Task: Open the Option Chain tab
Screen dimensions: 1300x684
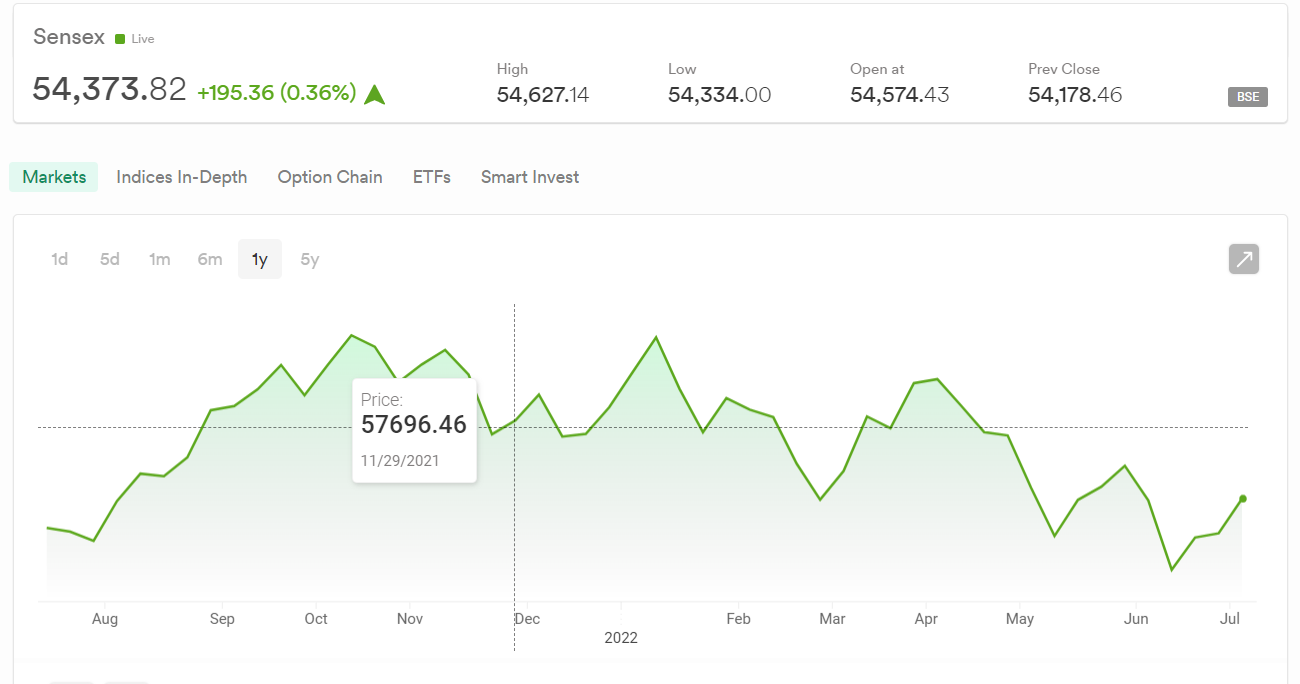Action: (x=330, y=177)
